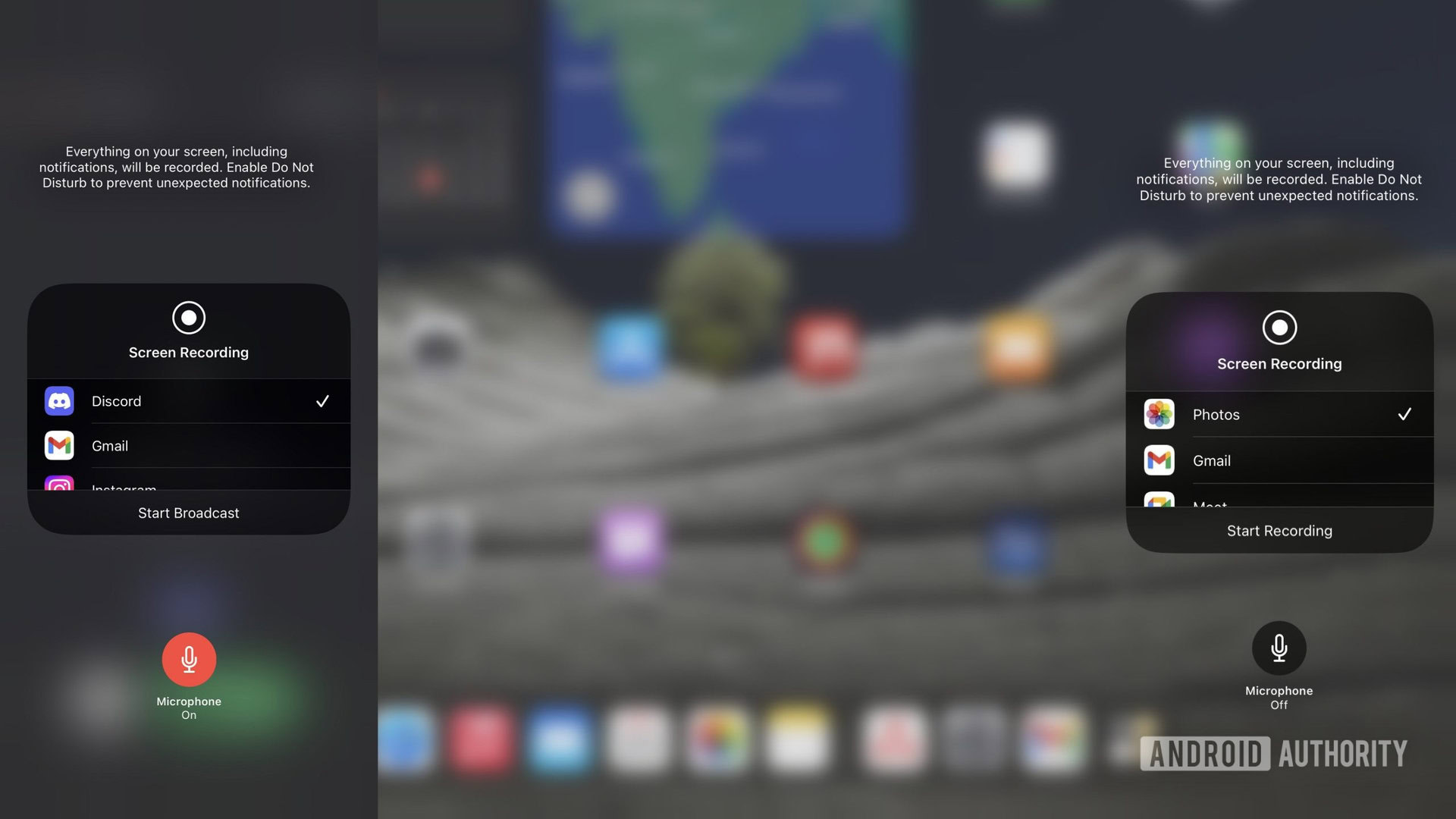Scroll down Instagram entry left list
1456x819 pixels.
tap(189, 487)
